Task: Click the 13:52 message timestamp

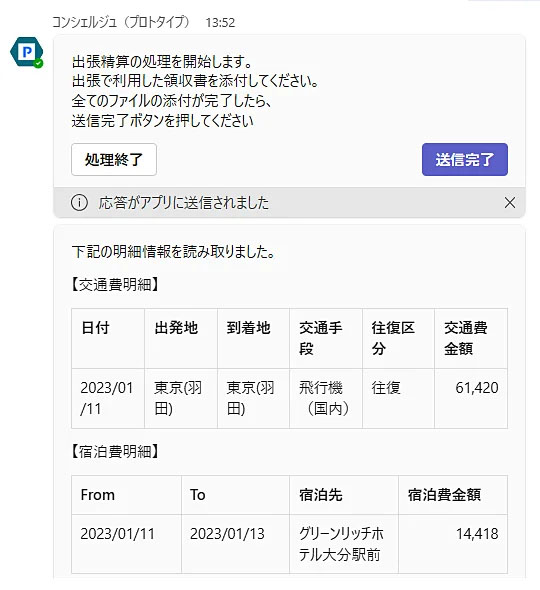Action: click(x=220, y=23)
